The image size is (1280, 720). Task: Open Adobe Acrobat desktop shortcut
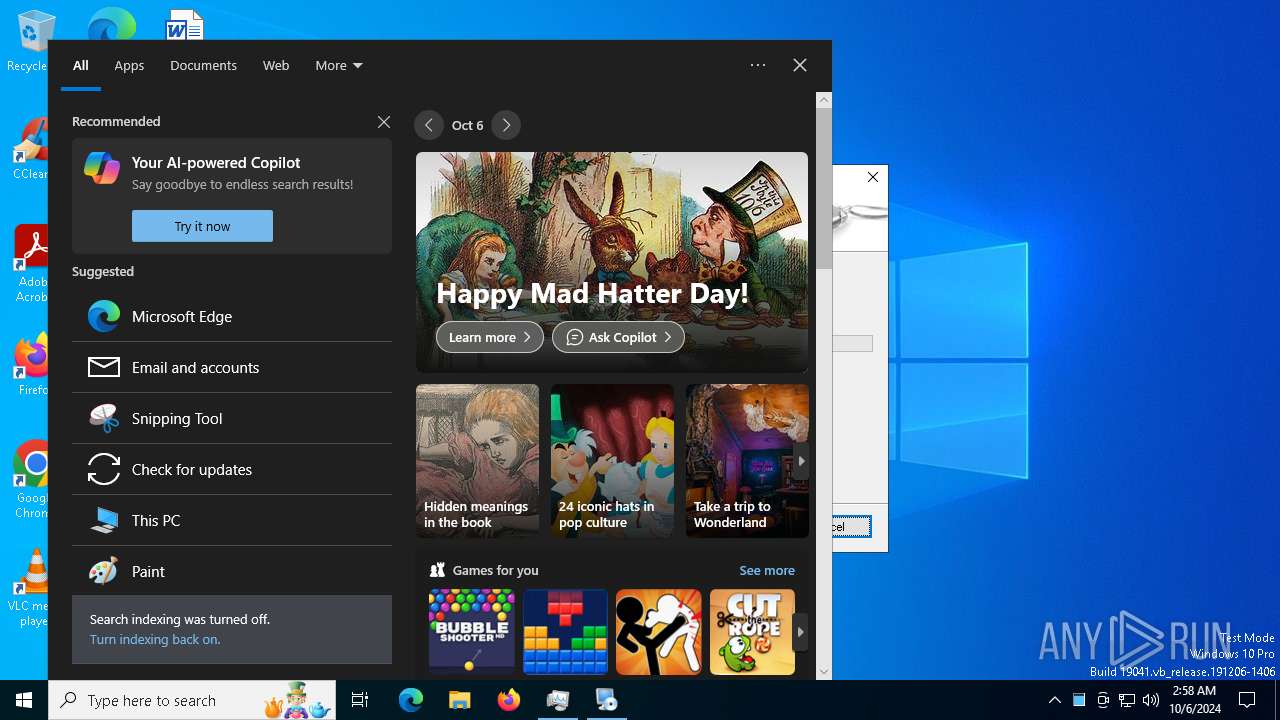(34, 264)
